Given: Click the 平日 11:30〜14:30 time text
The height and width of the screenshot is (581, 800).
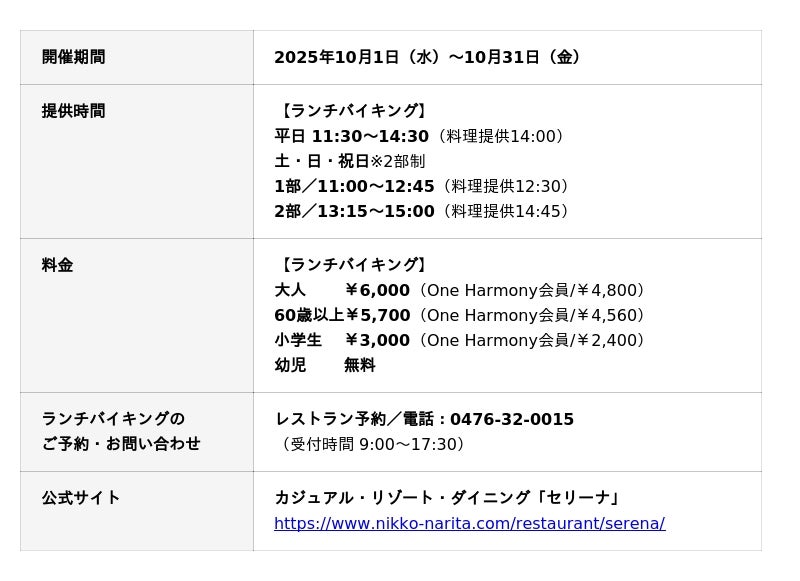Looking at the screenshot, I should (x=351, y=136).
